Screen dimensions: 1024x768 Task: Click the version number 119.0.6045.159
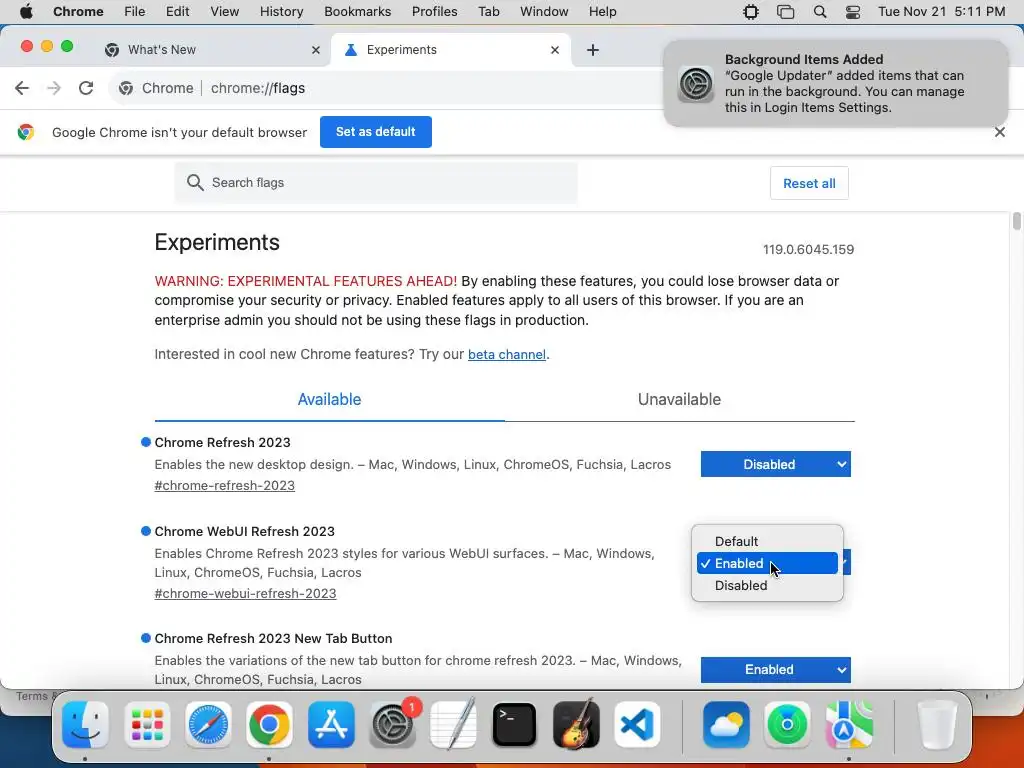click(x=808, y=249)
